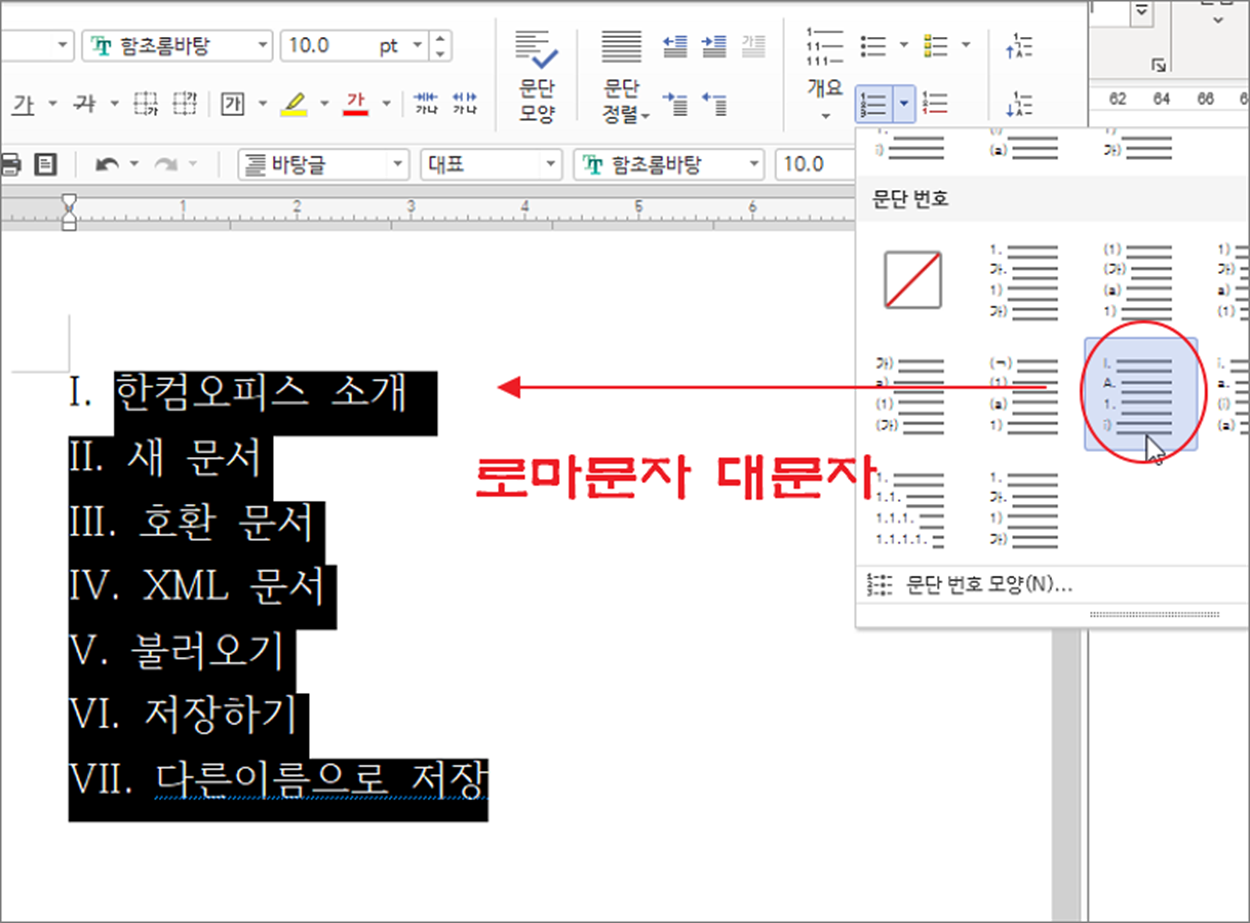This screenshot has height=923, width=1250.
Task: Increase outline level with up arrow icon
Action: click(1022, 45)
